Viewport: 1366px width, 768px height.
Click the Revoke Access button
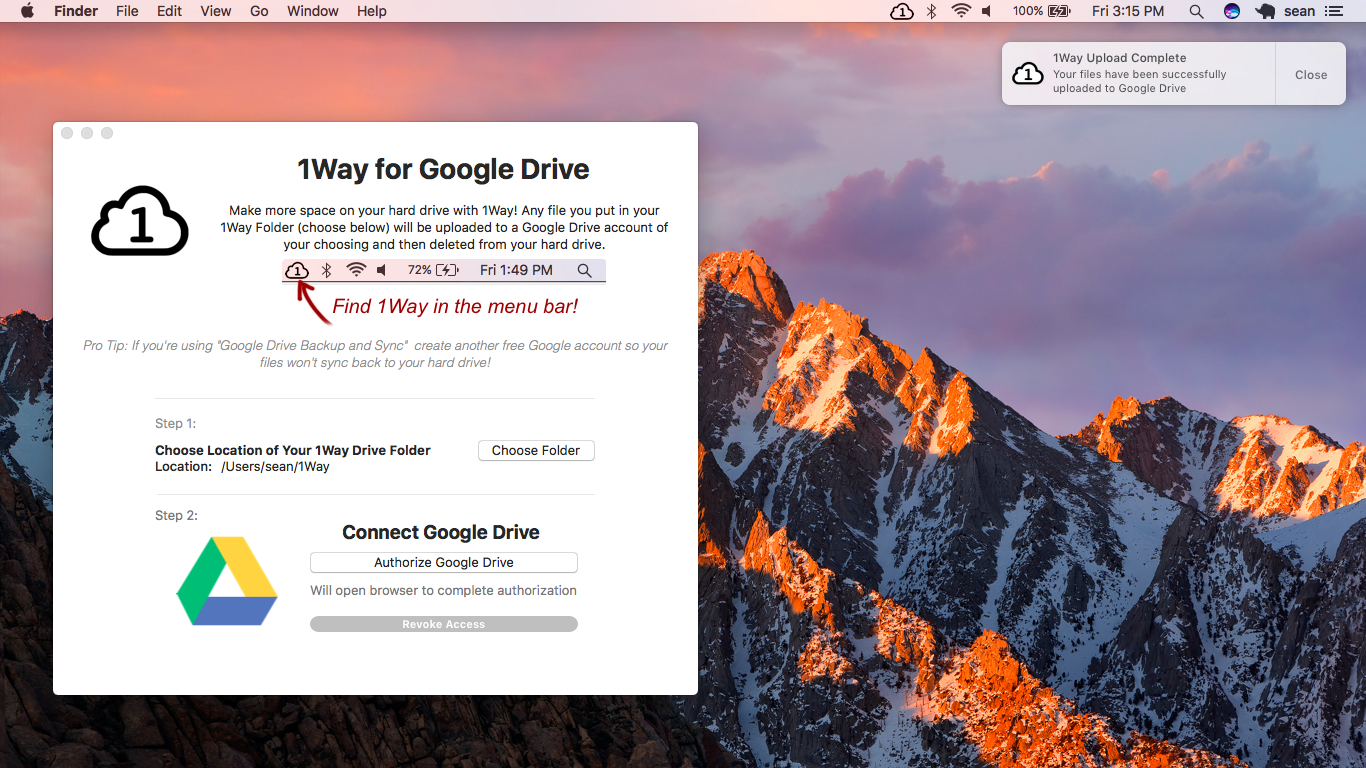pos(443,623)
